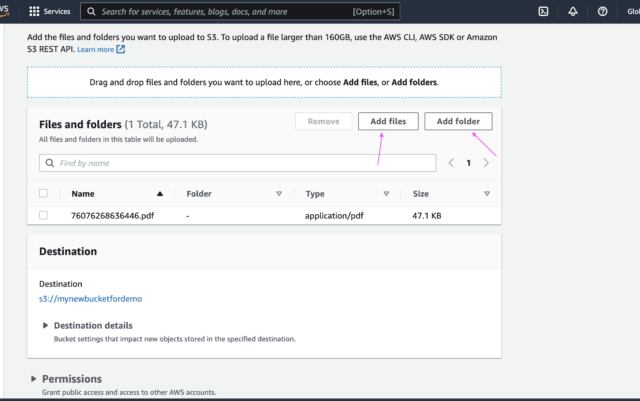Viewport: 640px width, 401px height.
Task: Expand the Destination details section
Action: click(x=45, y=325)
